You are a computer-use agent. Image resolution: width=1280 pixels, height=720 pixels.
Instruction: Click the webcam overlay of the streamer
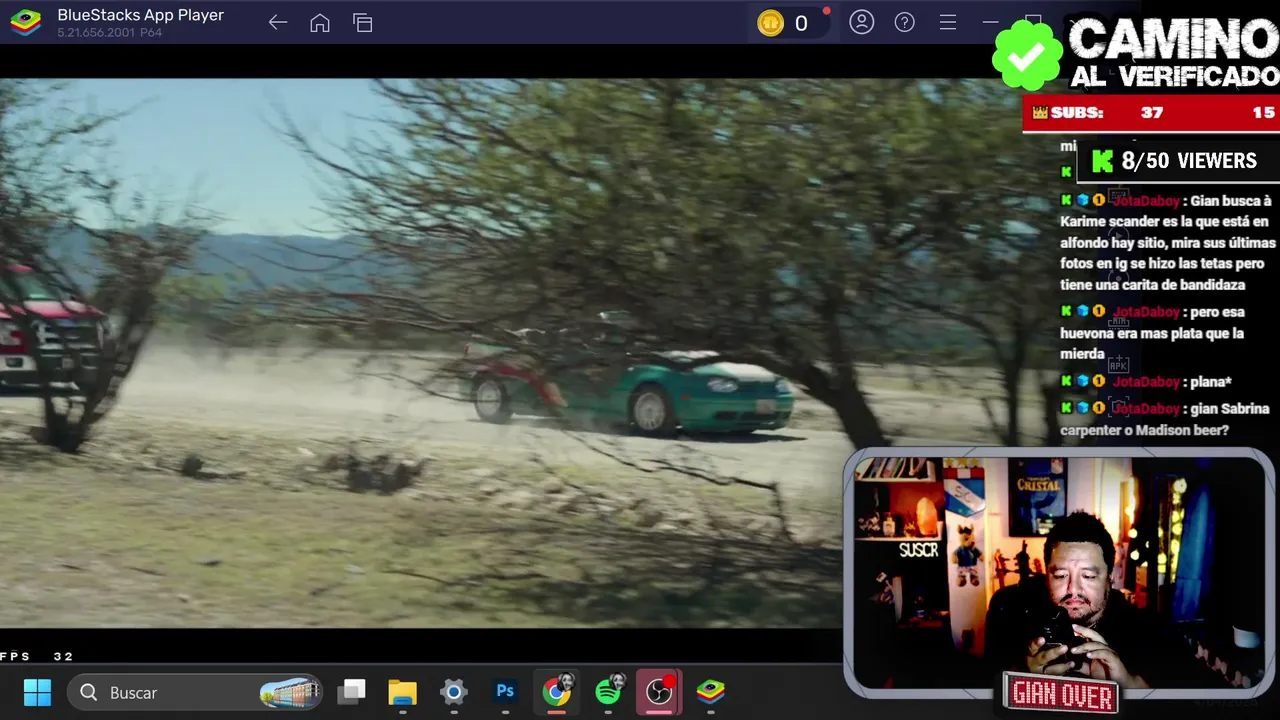point(1059,571)
